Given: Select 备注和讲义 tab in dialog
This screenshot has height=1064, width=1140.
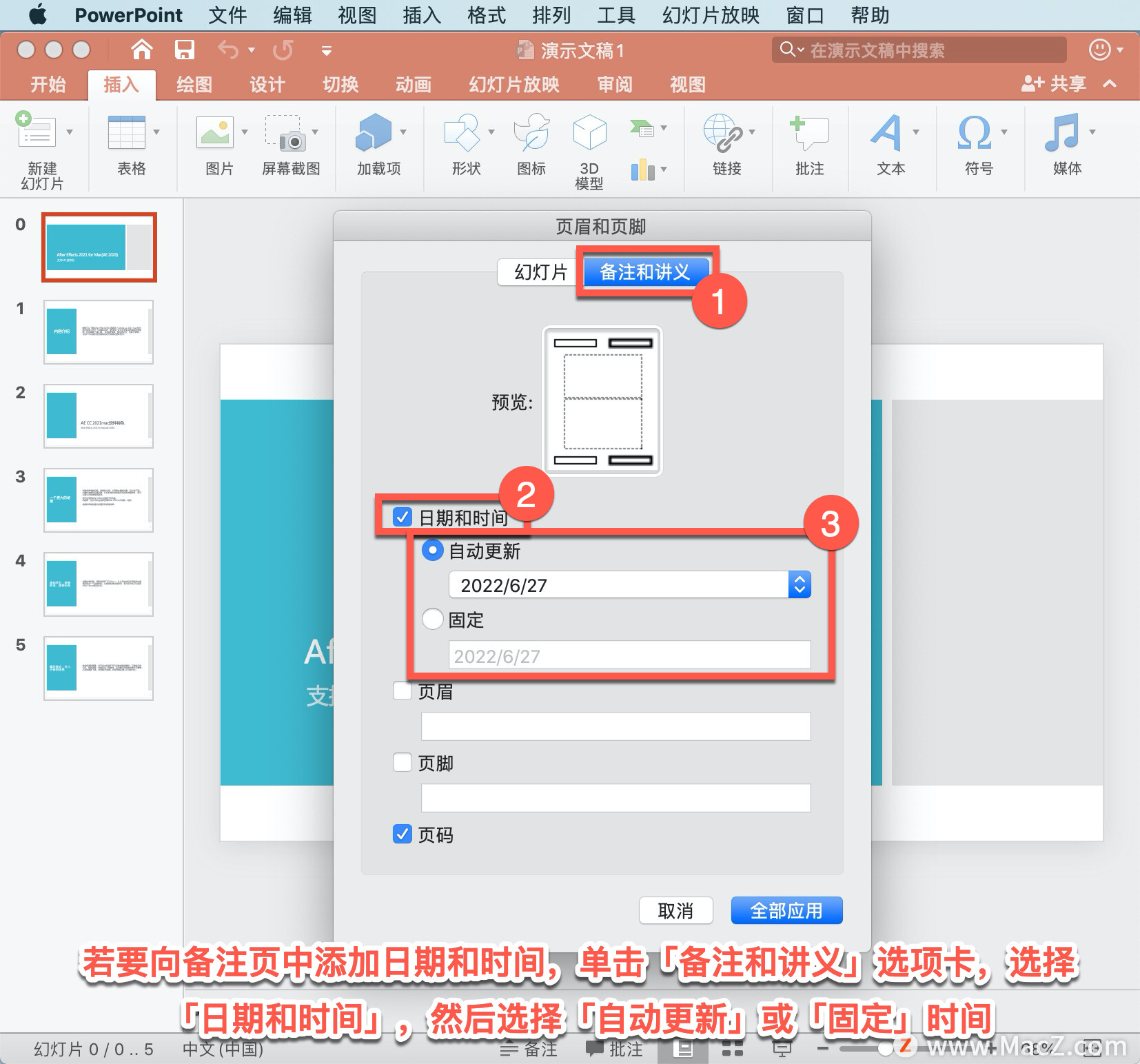Looking at the screenshot, I should pyautogui.click(x=645, y=272).
